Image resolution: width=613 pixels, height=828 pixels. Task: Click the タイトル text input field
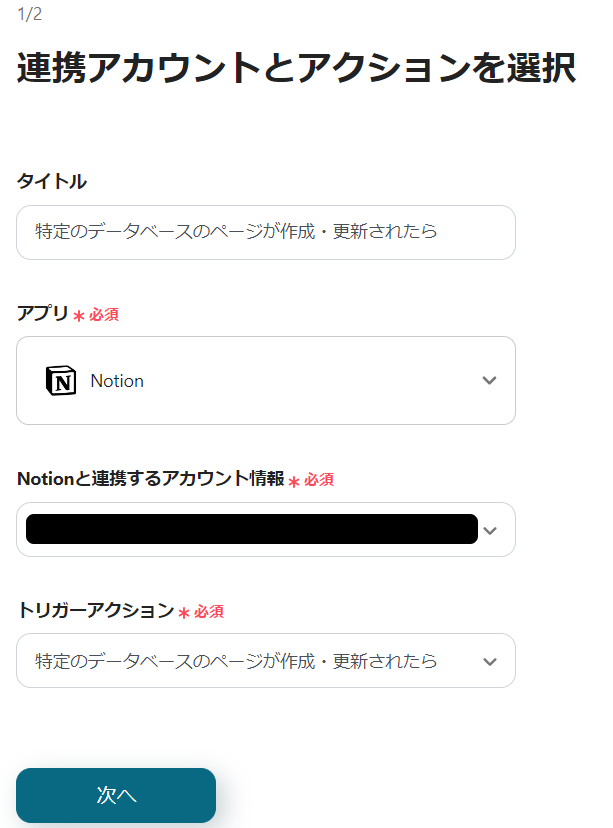(x=266, y=232)
